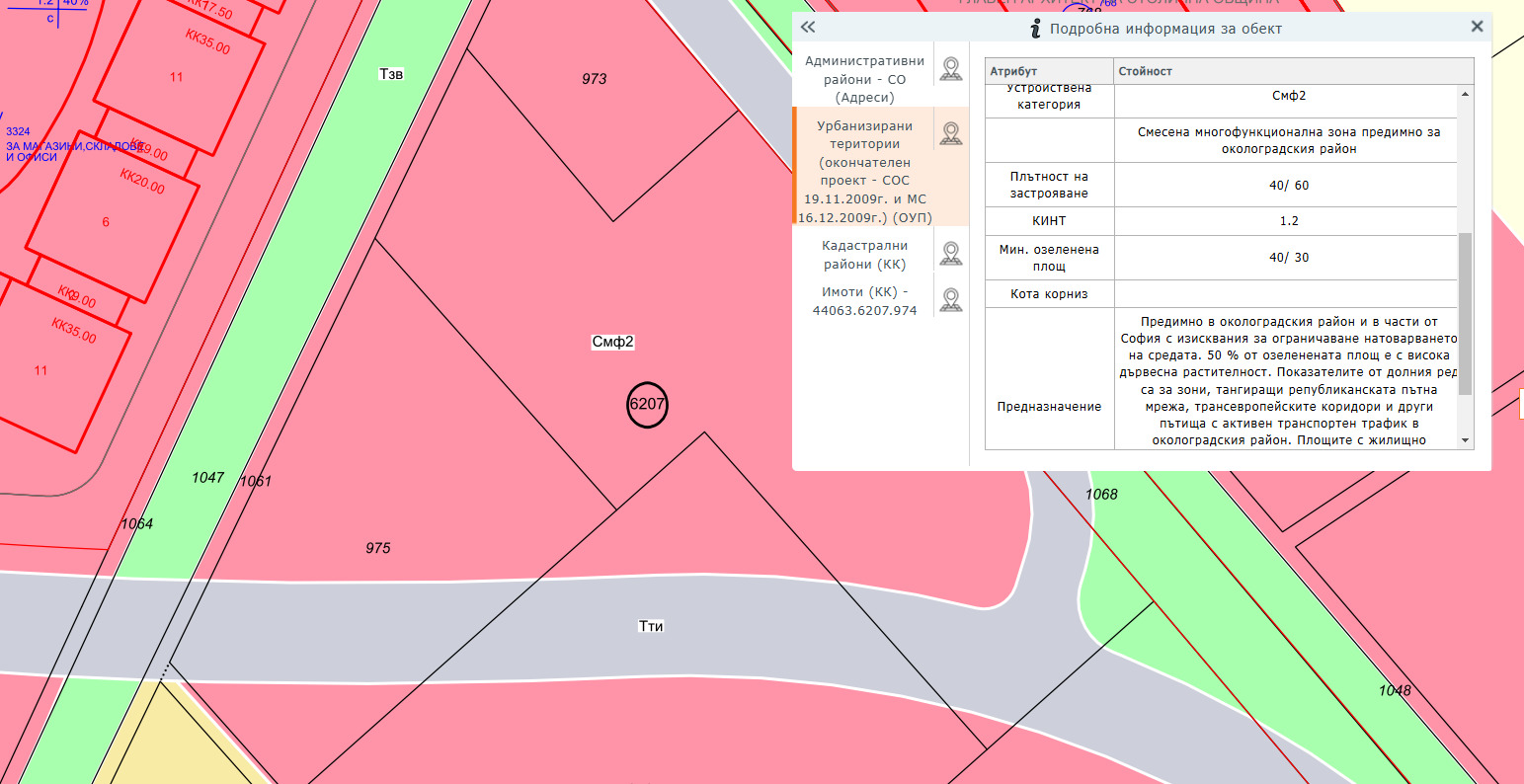Open Имоти (КК) - 44063.6207.974 entry
The height and width of the screenshot is (784, 1524).
[864, 301]
